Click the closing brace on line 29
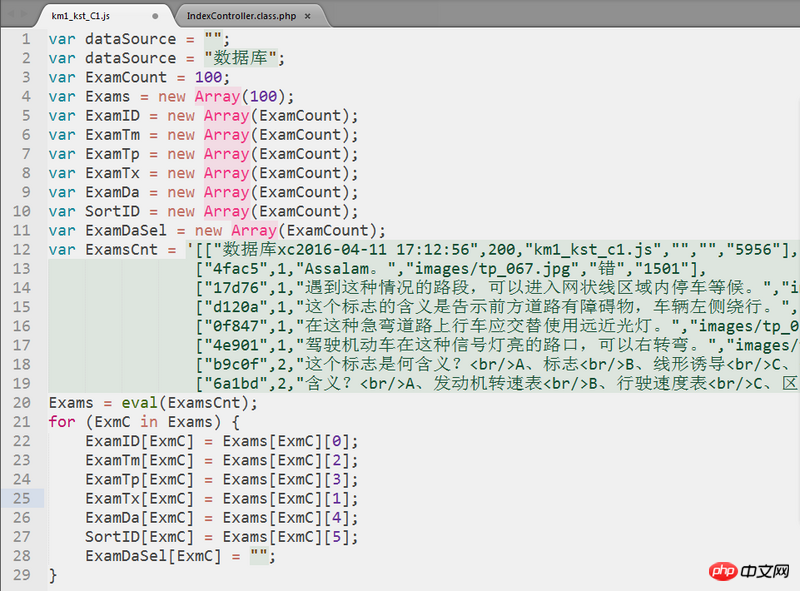The image size is (800, 591). (x=53, y=575)
